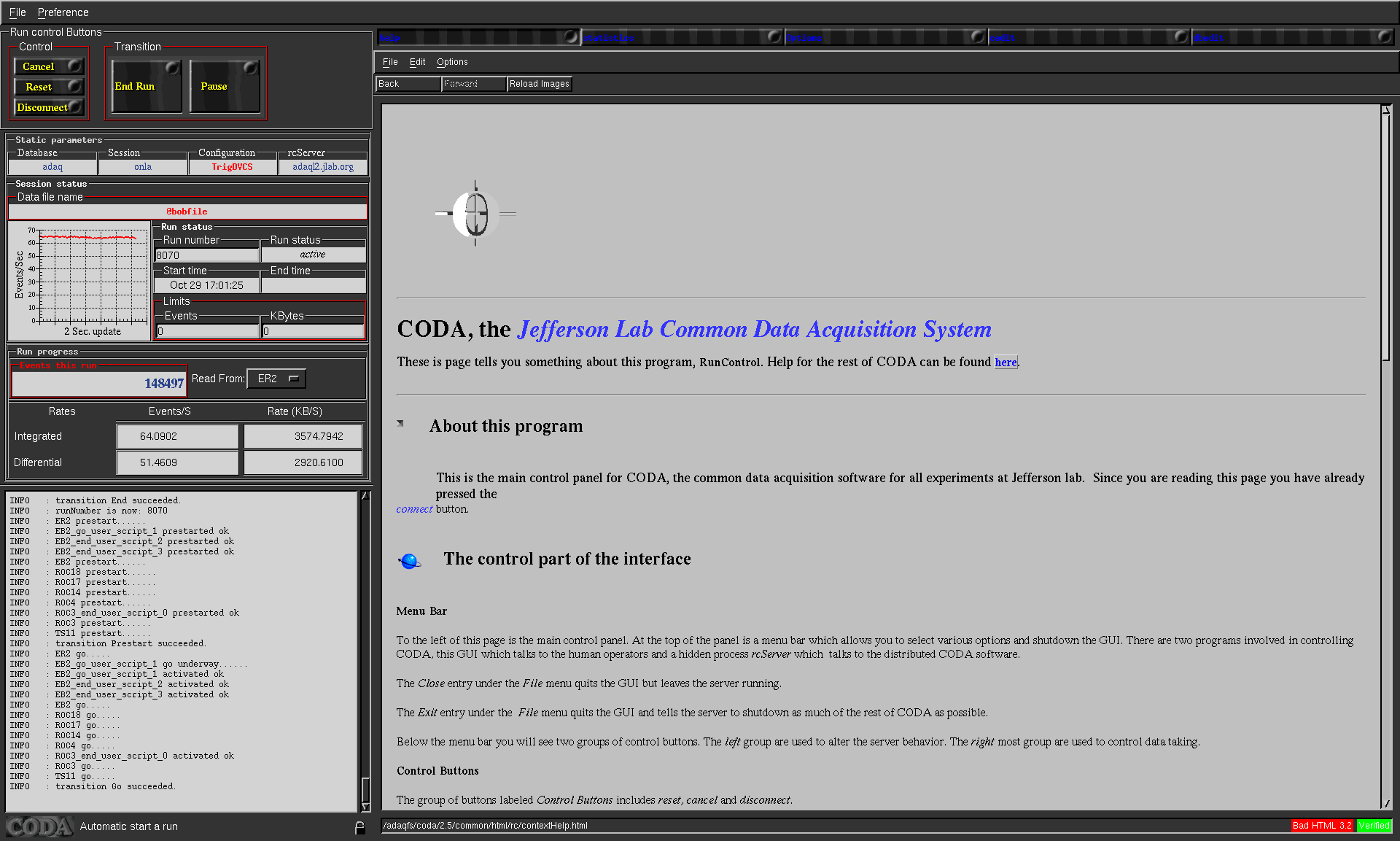
Task: Click the URL bar showing contextHelp.html path
Action: coord(834,826)
